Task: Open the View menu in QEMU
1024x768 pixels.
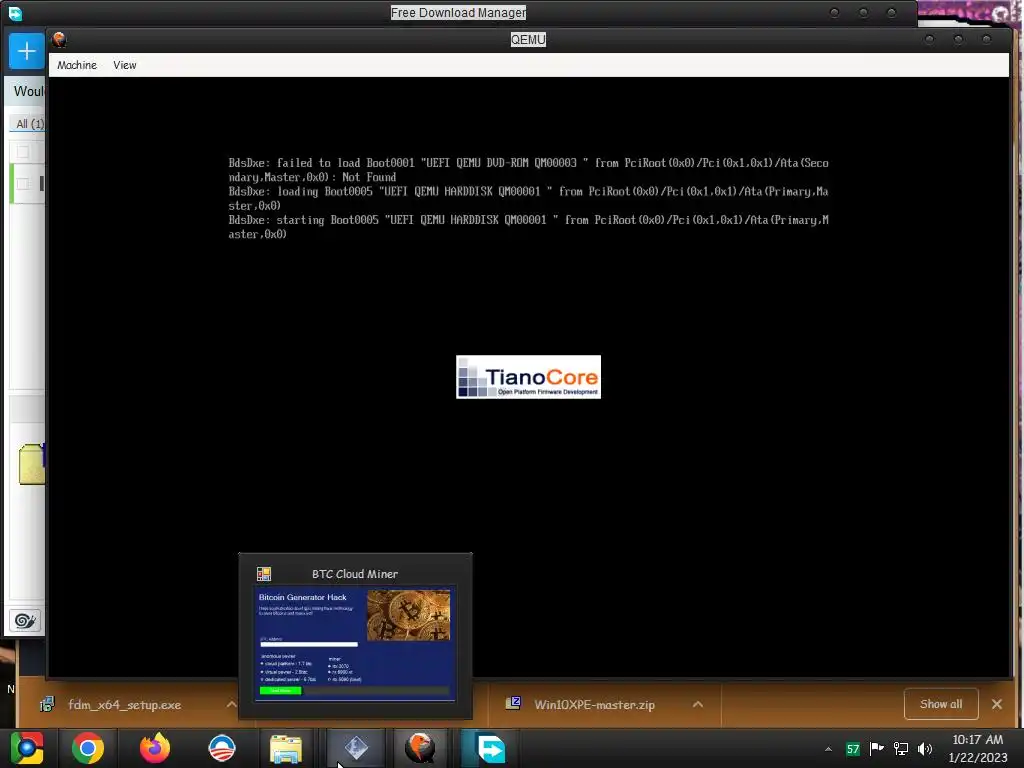Action: pyautogui.click(x=125, y=65)
